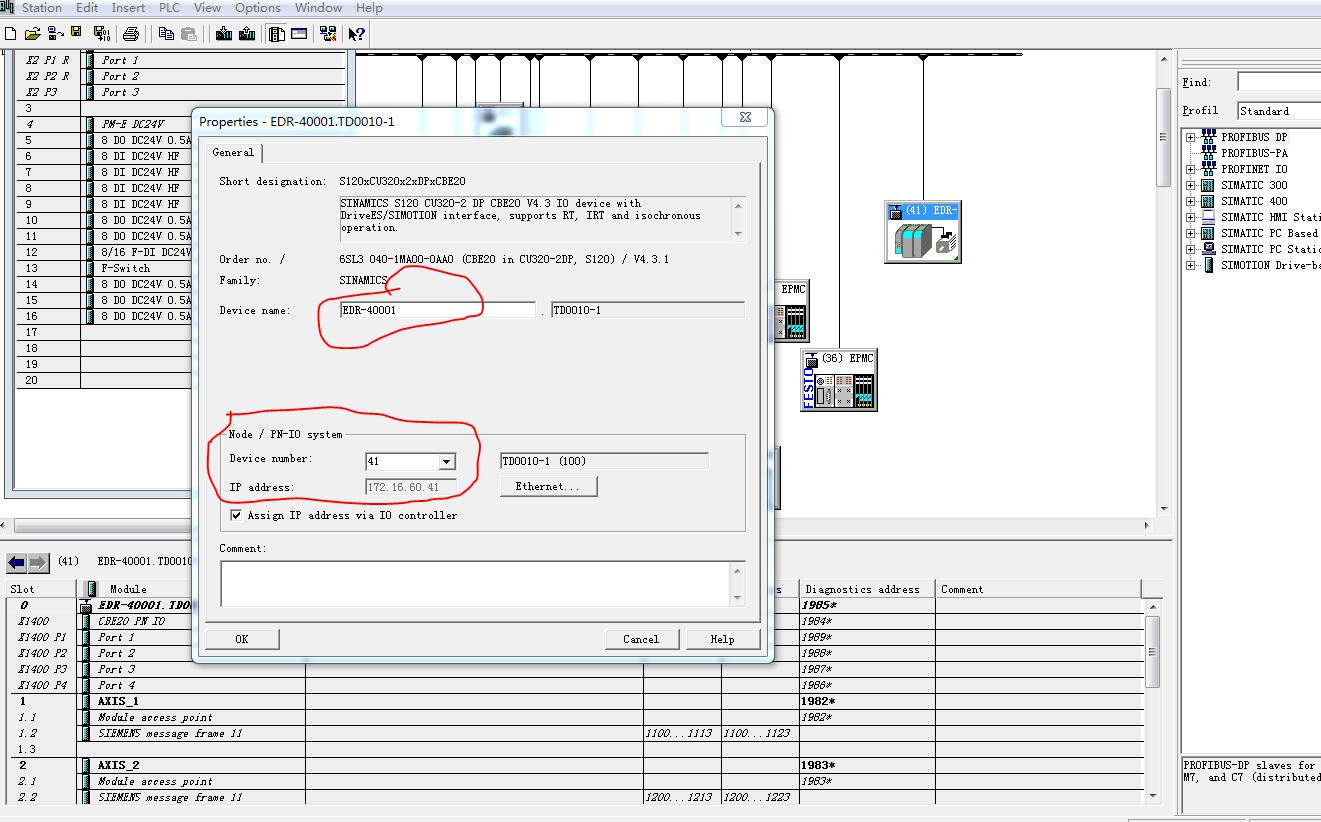1321x822 pixels.
Task: Expand the SIMATIC 300 catalog node
Action: click(x=1190, y=185)
